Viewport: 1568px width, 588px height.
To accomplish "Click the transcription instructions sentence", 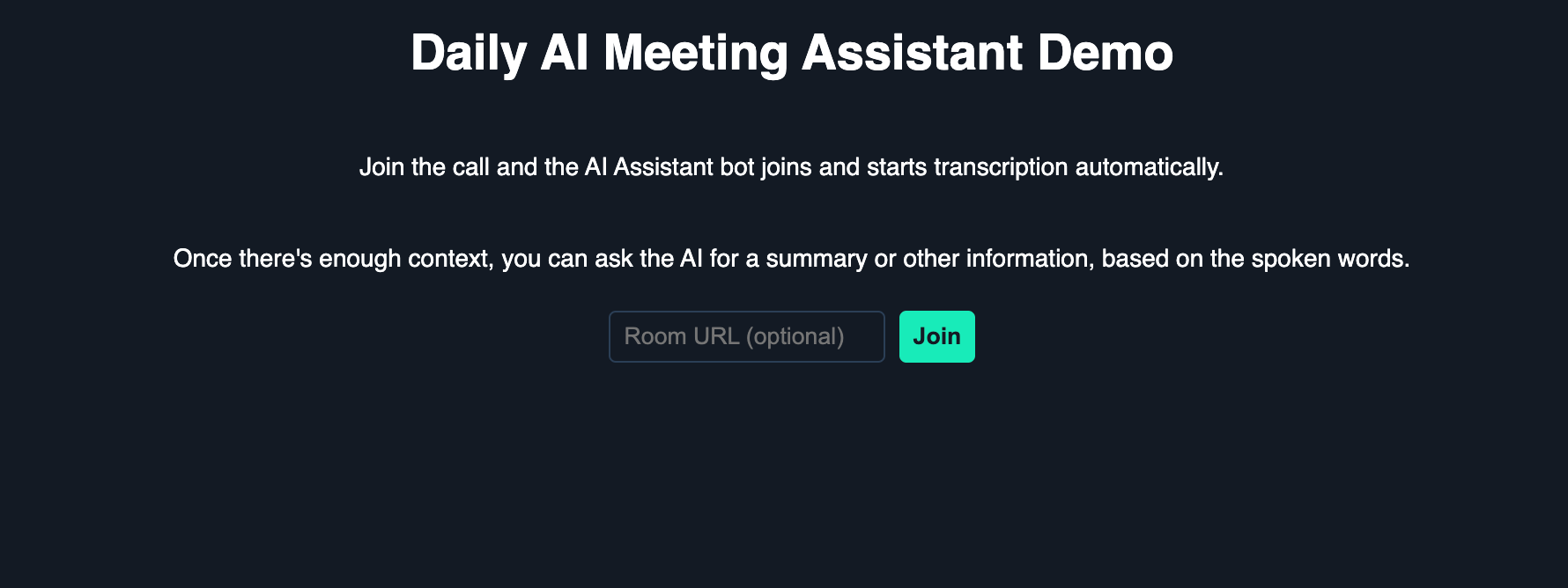I will (791, 166).
